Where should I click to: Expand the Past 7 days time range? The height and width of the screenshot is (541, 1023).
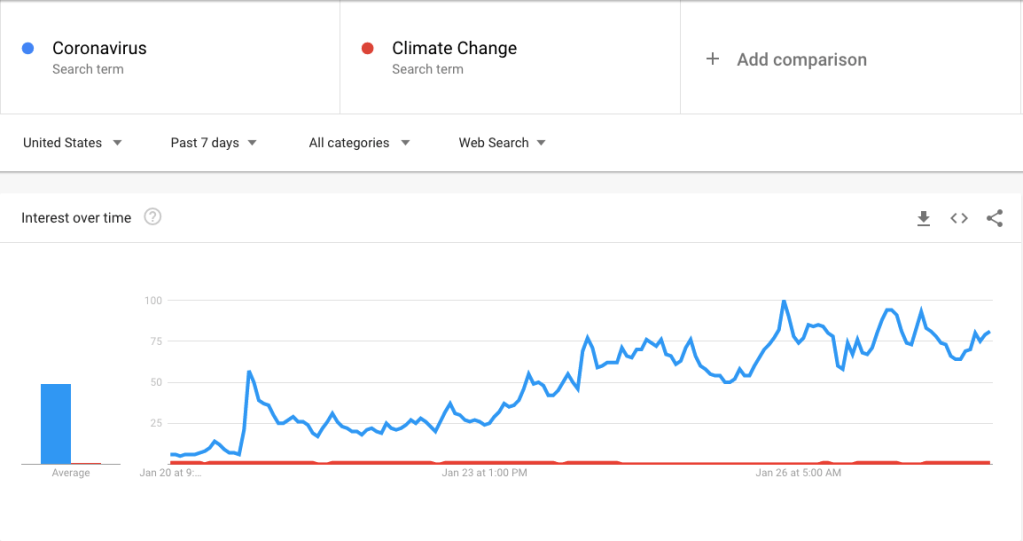point(213,143)
